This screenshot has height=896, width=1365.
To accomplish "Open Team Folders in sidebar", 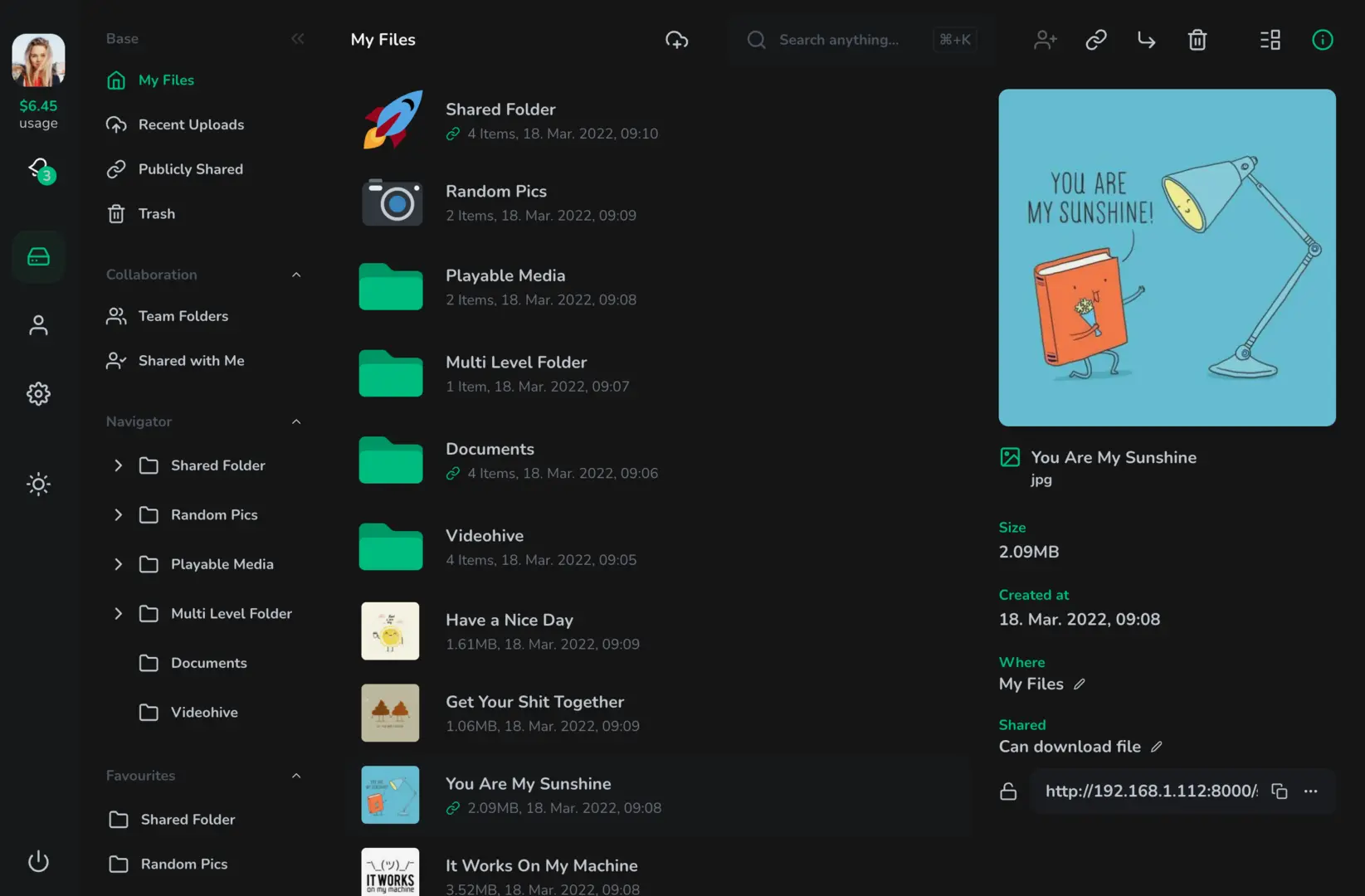I will pos(168,316).
